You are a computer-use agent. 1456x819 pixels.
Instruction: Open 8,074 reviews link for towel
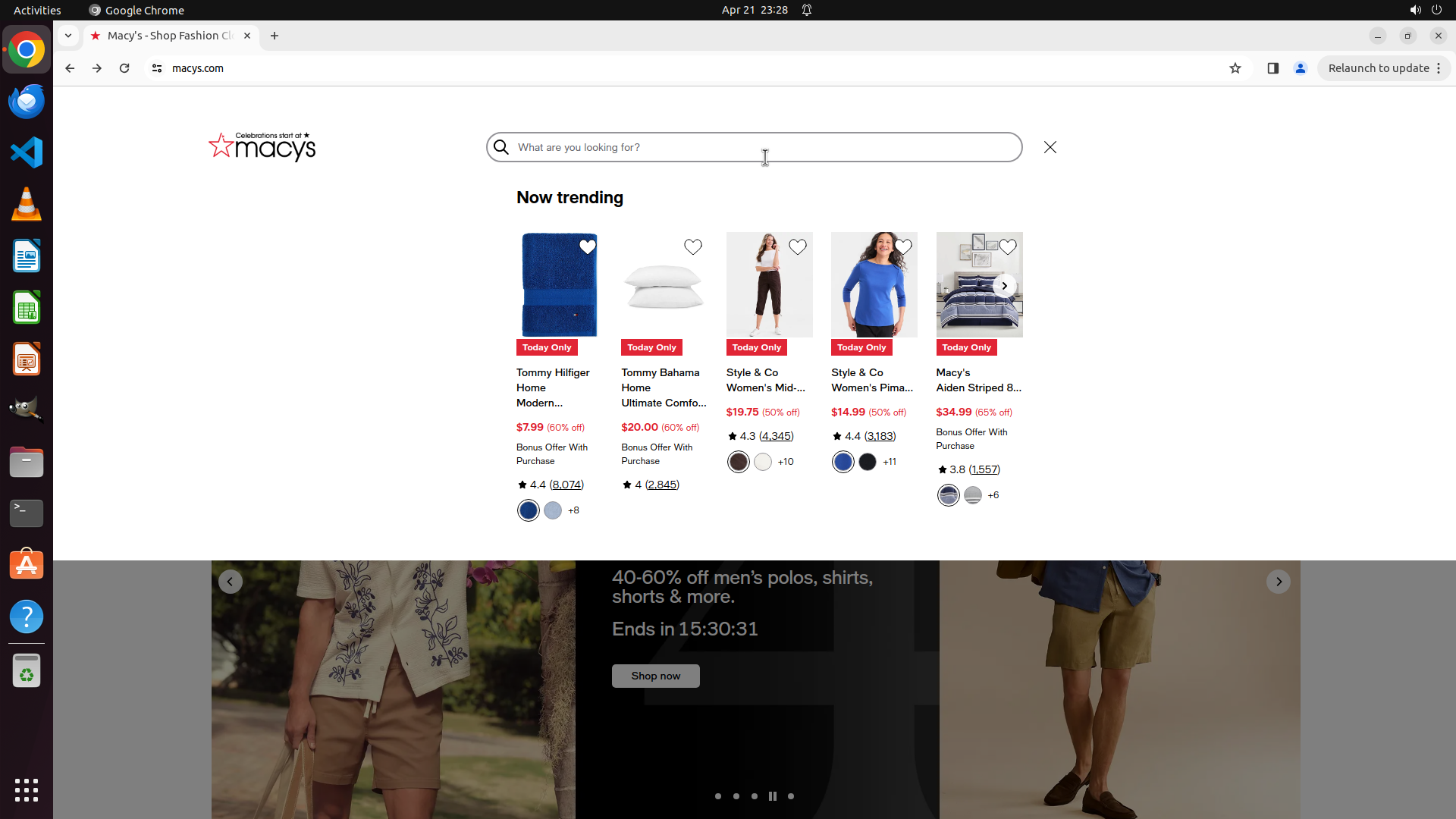[566, 485]
